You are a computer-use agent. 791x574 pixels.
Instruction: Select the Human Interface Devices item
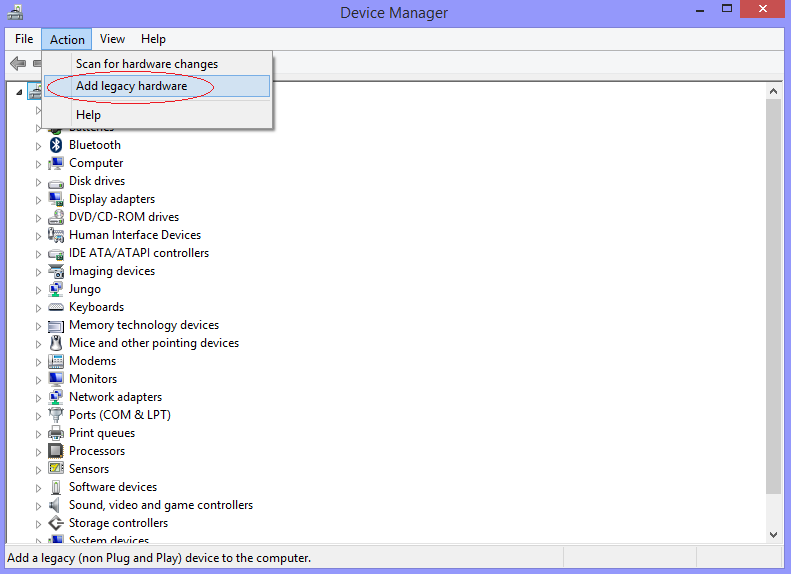pyautogui.click(x=134, y=235)
